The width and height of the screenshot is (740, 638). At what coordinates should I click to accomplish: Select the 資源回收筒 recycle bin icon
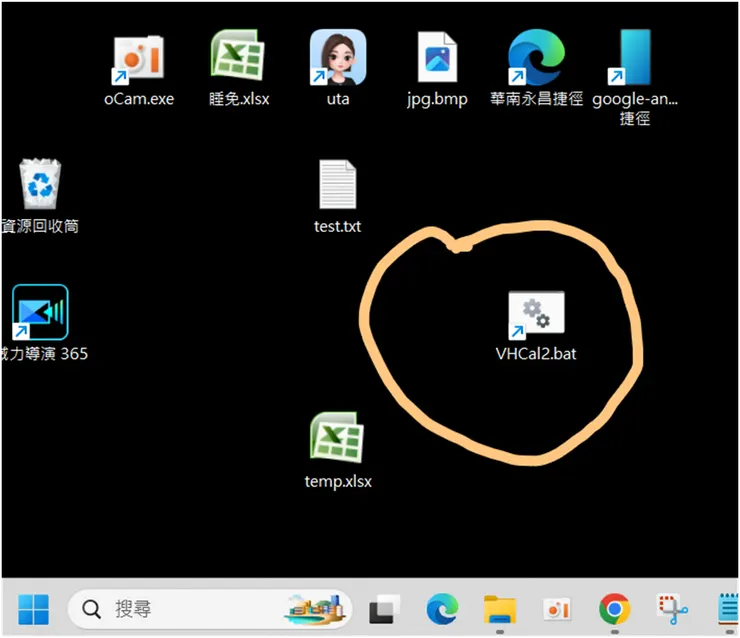(40, 184)
